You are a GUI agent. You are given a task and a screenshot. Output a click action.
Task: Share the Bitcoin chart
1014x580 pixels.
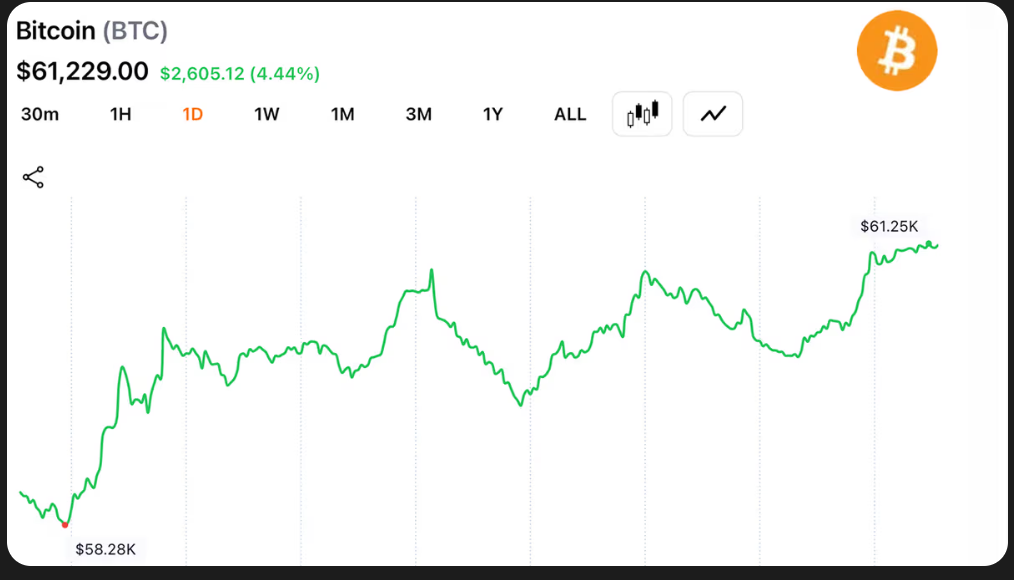[33, 177]
